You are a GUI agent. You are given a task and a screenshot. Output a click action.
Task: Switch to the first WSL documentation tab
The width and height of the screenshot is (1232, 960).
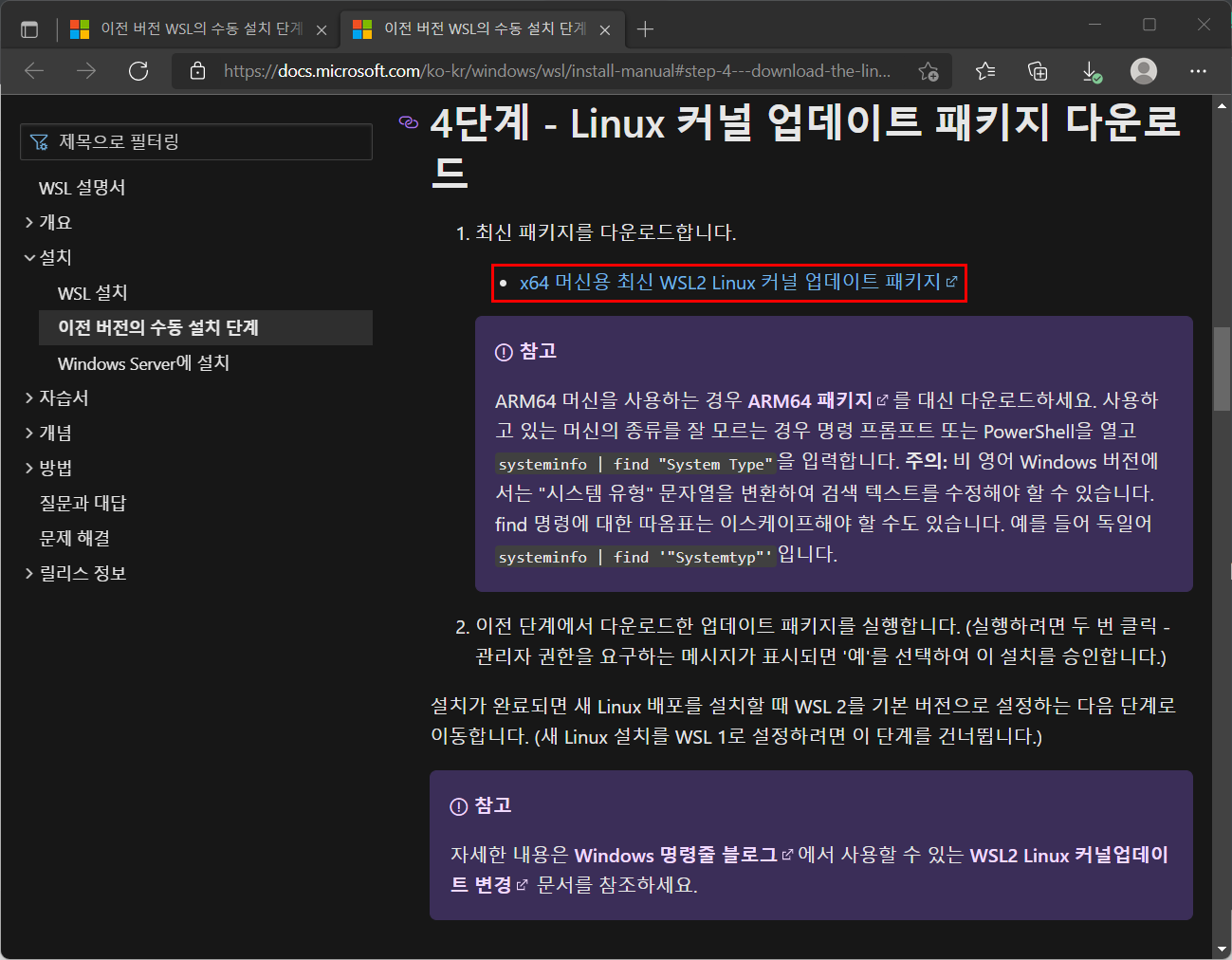coord(199,29)
